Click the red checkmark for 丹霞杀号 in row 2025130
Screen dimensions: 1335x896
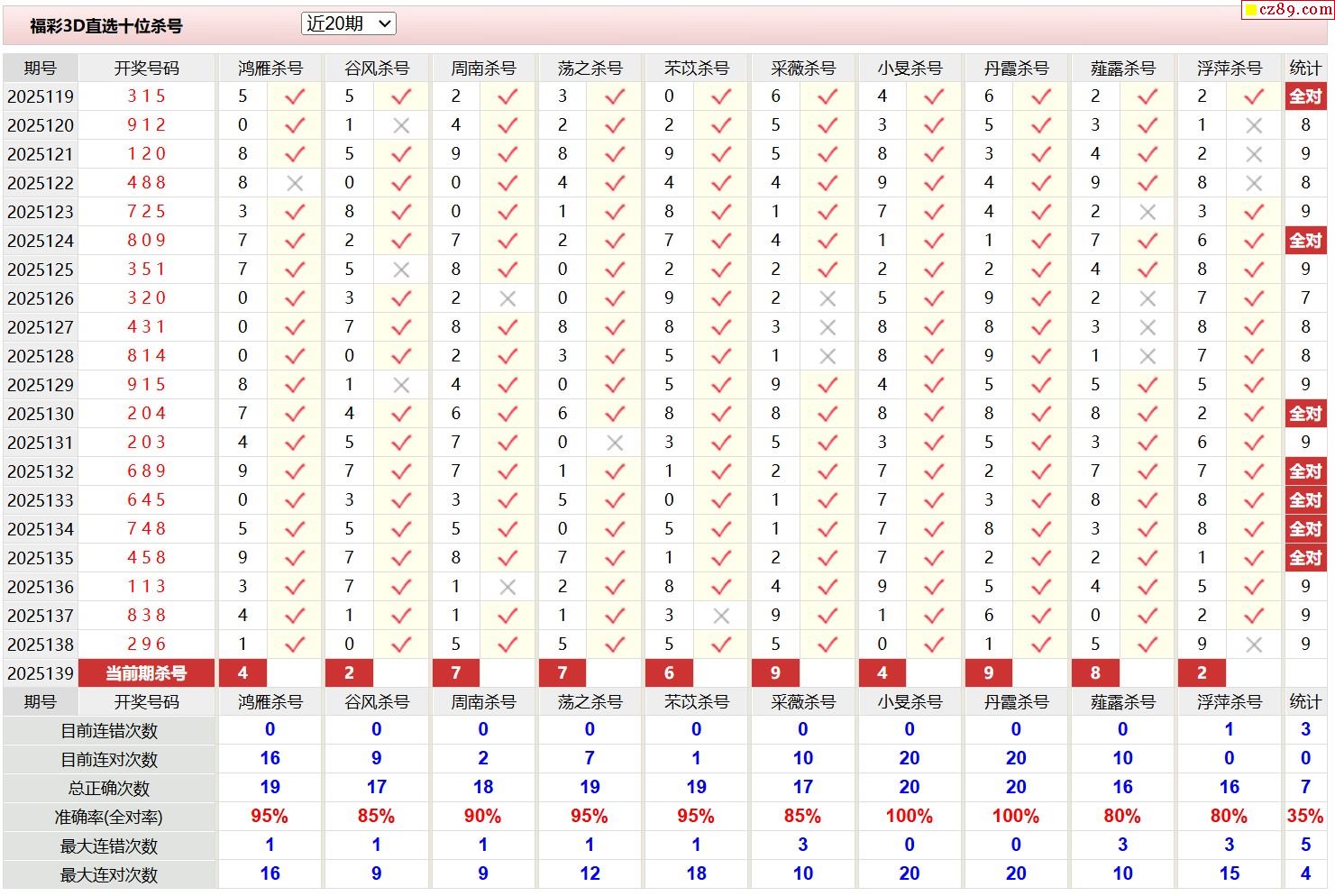coord(1041,414)
